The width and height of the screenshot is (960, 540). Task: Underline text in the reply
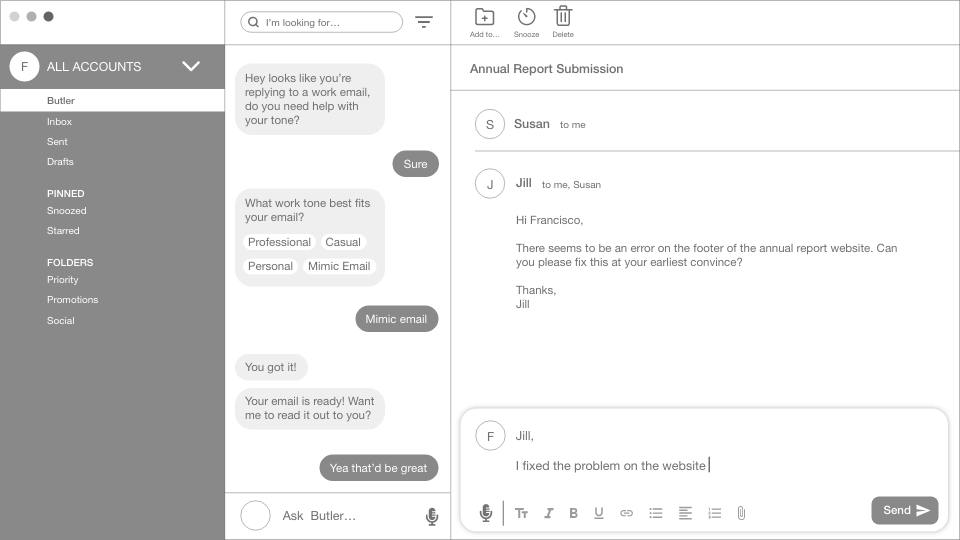point(599,513)
